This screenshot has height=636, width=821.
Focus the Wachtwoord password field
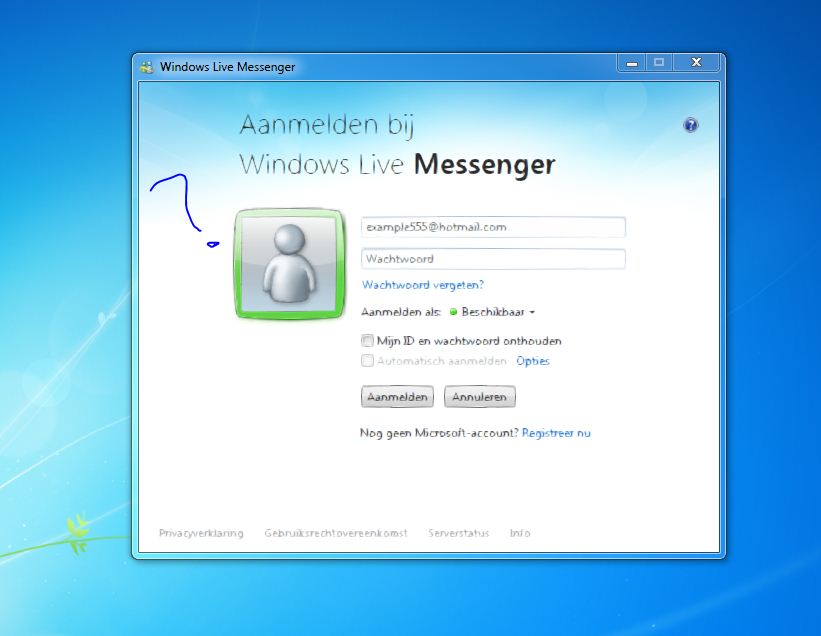click(493, 259)
